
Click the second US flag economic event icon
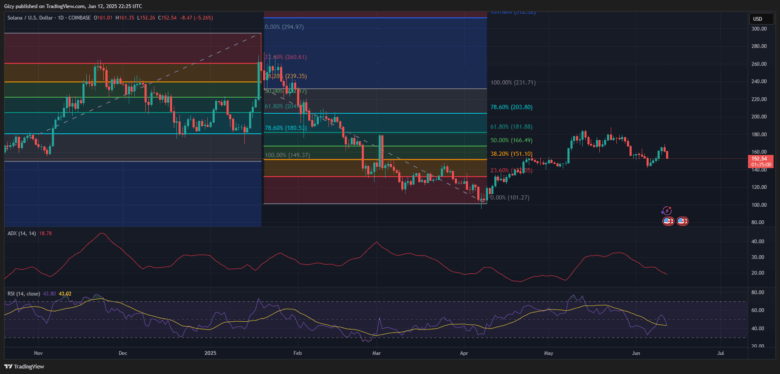[682, 221]
